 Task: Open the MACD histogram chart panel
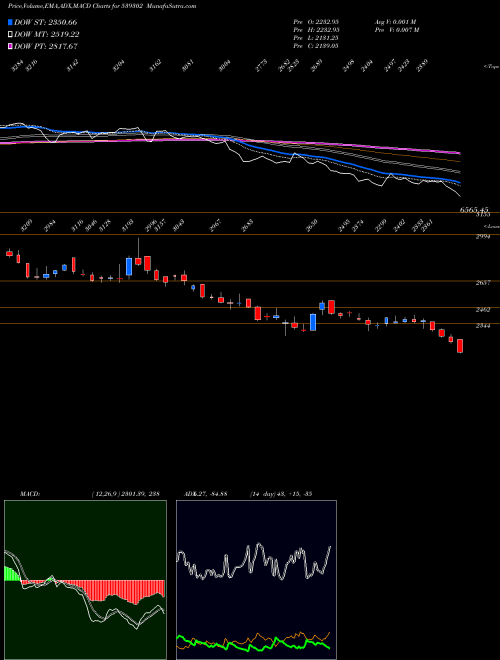pos(85,580)
